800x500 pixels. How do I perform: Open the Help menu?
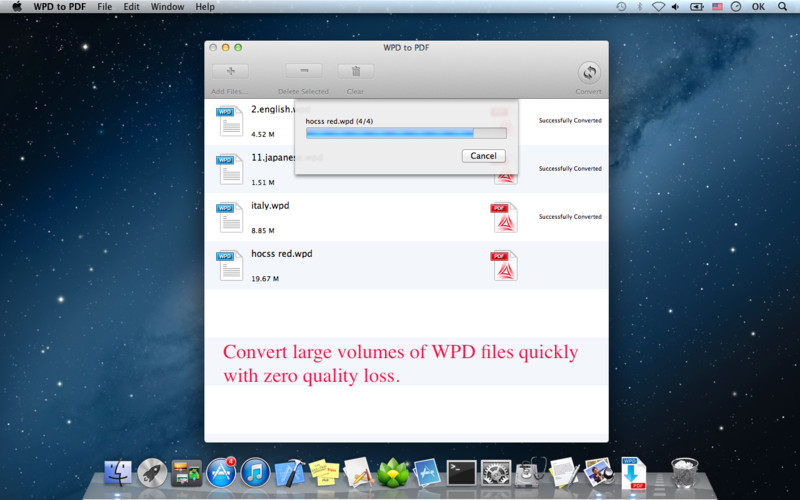click(x=205, y=7)
